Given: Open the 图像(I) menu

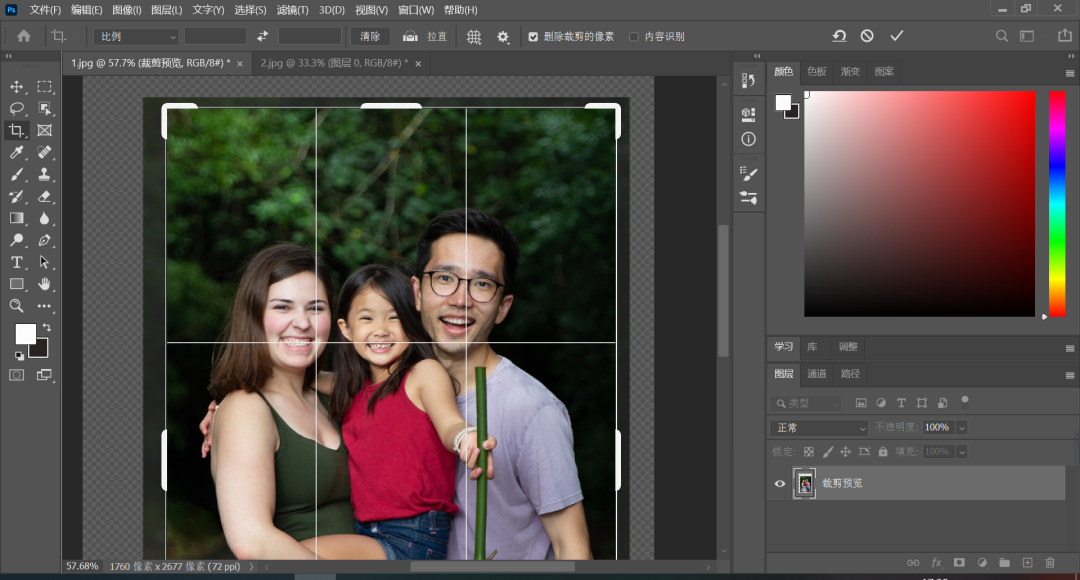Looking at the screenshot, I should [x=127, y=10].
